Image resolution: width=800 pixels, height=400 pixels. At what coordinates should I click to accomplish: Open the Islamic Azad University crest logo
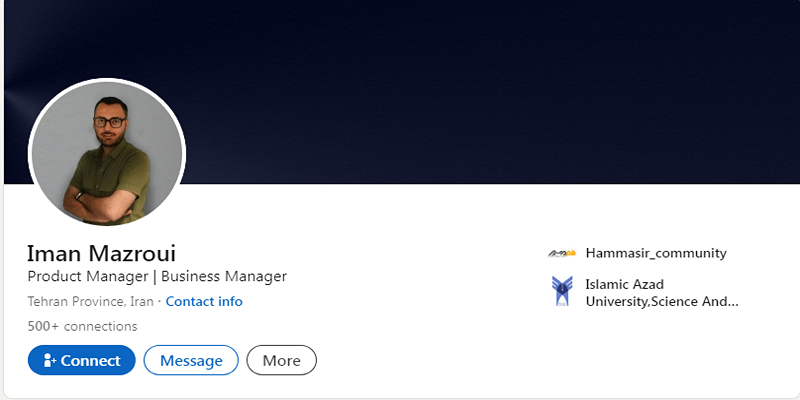click(x=562, y=291)
